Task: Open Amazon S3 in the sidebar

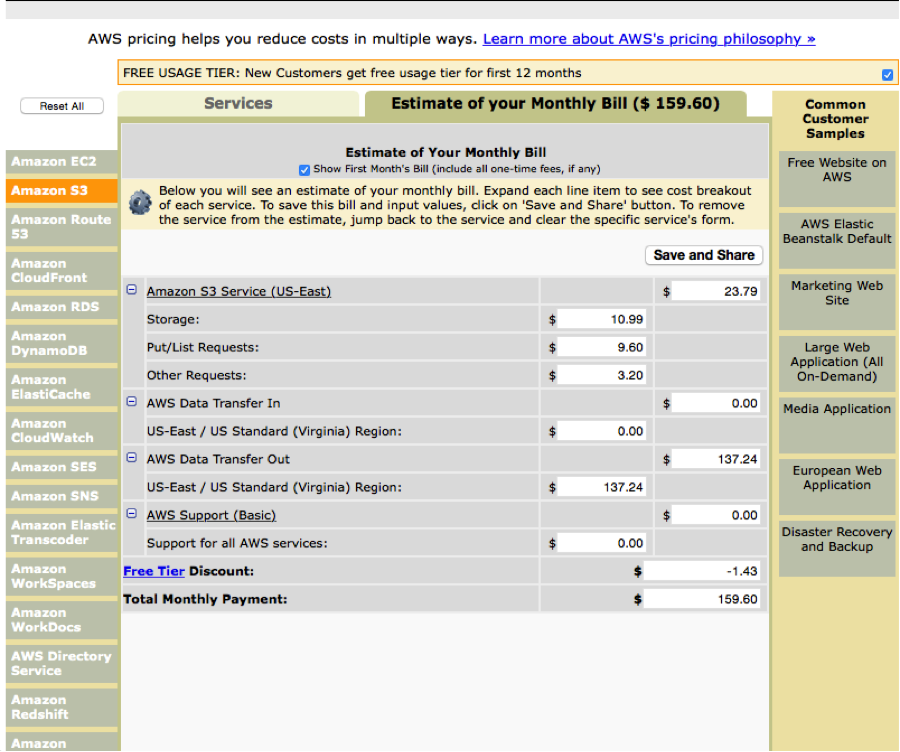Action: point(61,191)
